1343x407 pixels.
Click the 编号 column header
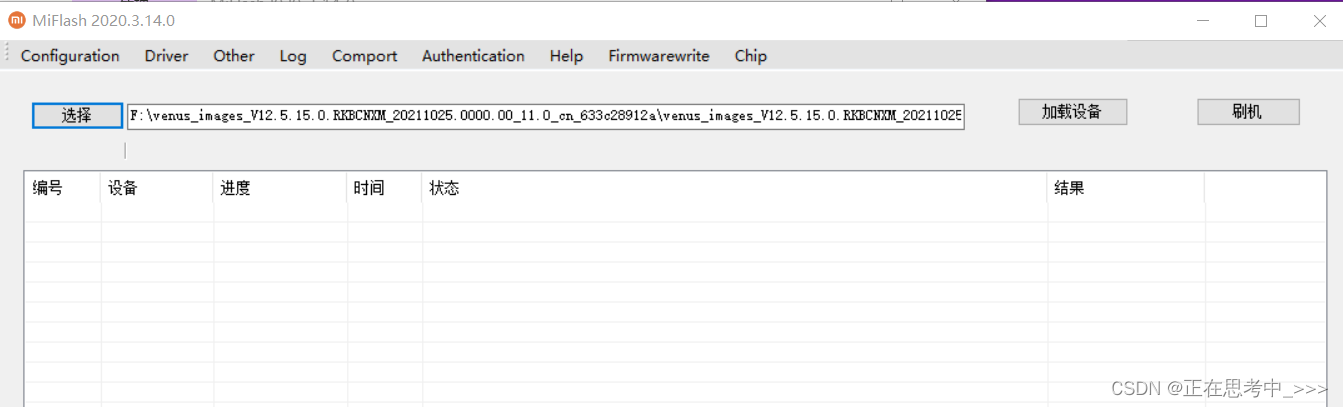pos(62,188)
